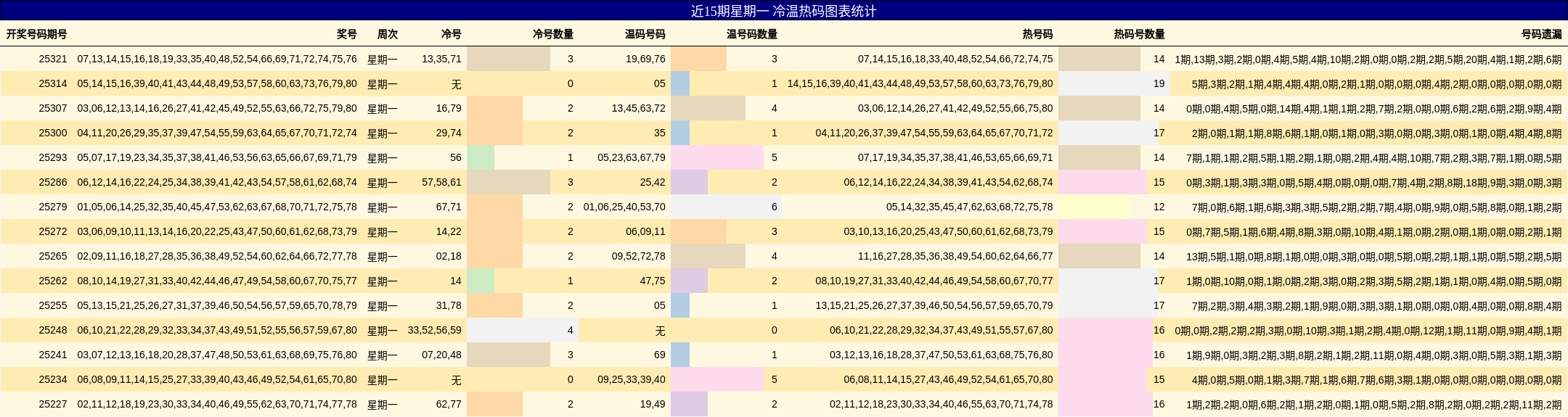
Task: Click warm numbers 05,23,63,67,79 in row 25293
Action: [x=632, y=157]
